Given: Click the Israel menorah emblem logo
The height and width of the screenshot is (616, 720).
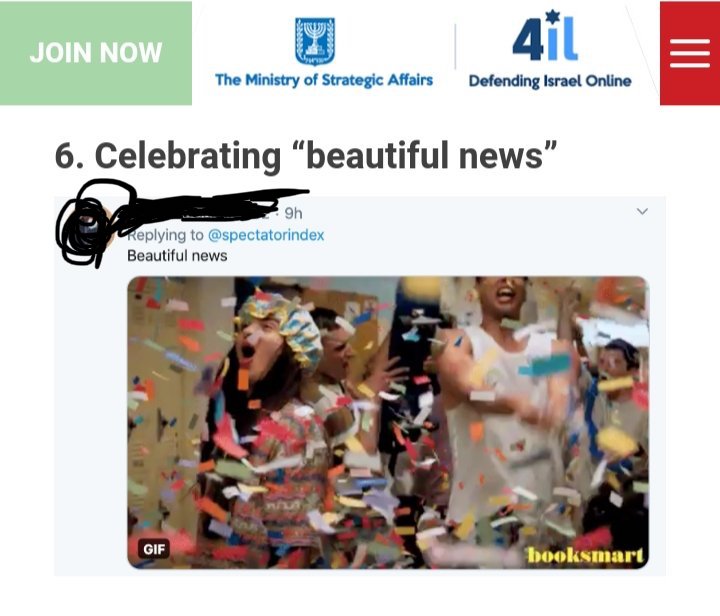Looking at the screenshot, I should point(315,41).
